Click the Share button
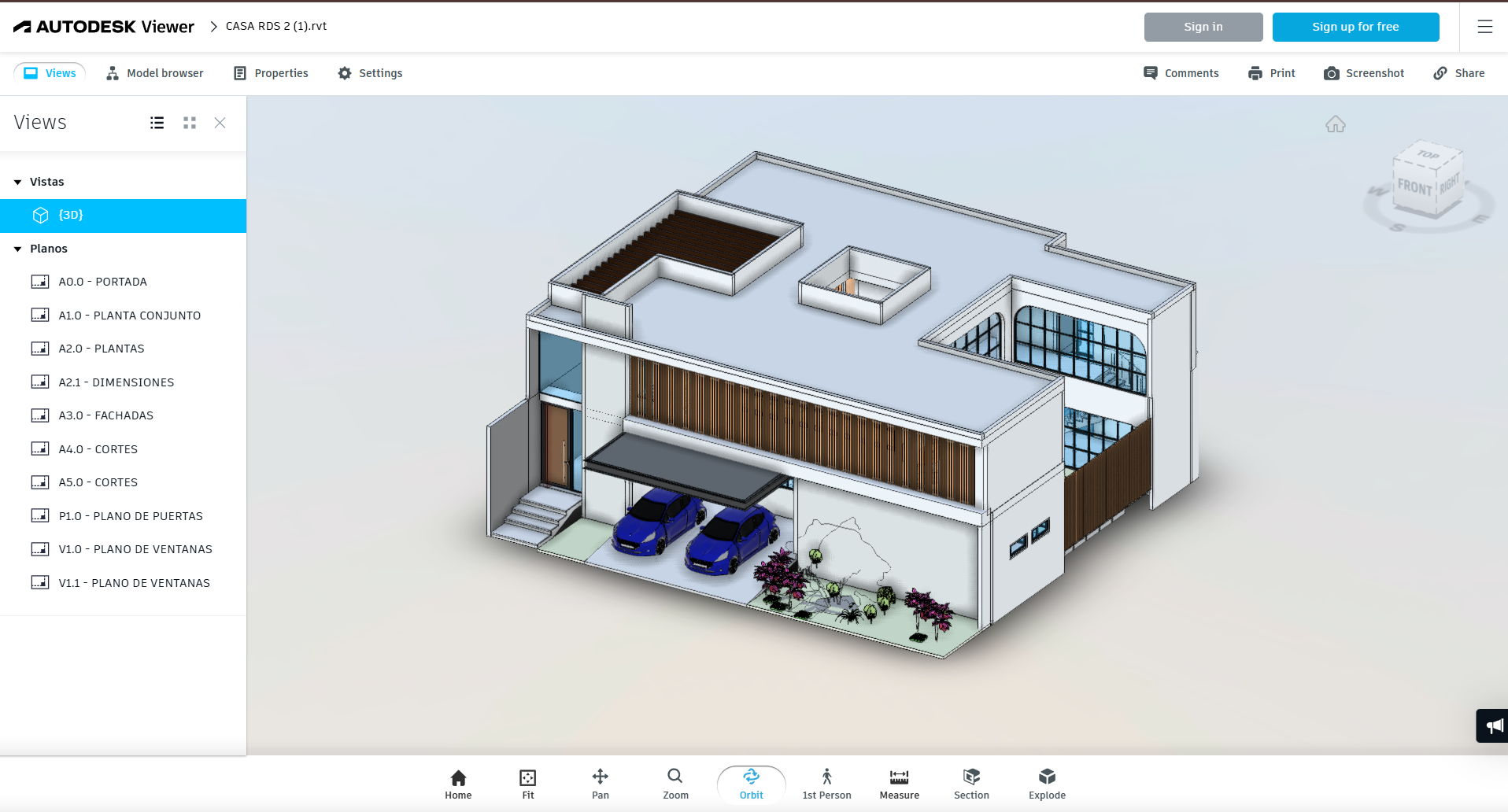The image size is (1508, 812). [1459, 73]
